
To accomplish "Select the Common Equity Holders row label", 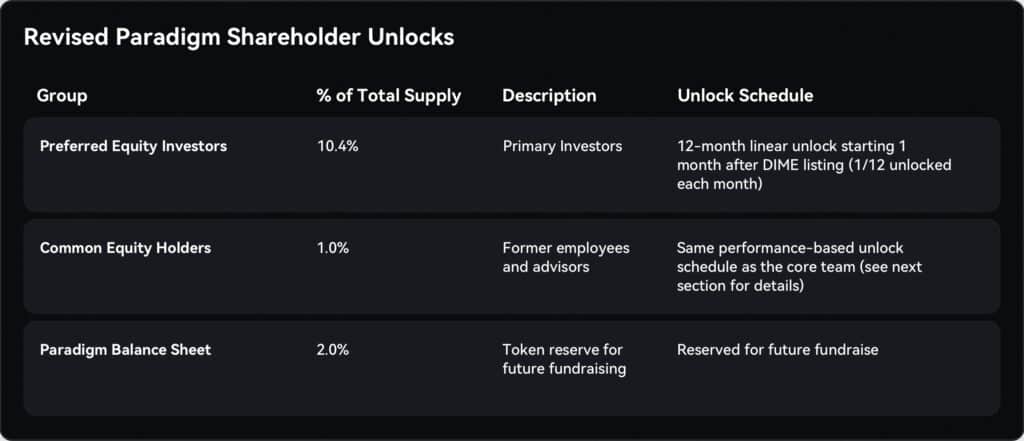I will point(125,248).
